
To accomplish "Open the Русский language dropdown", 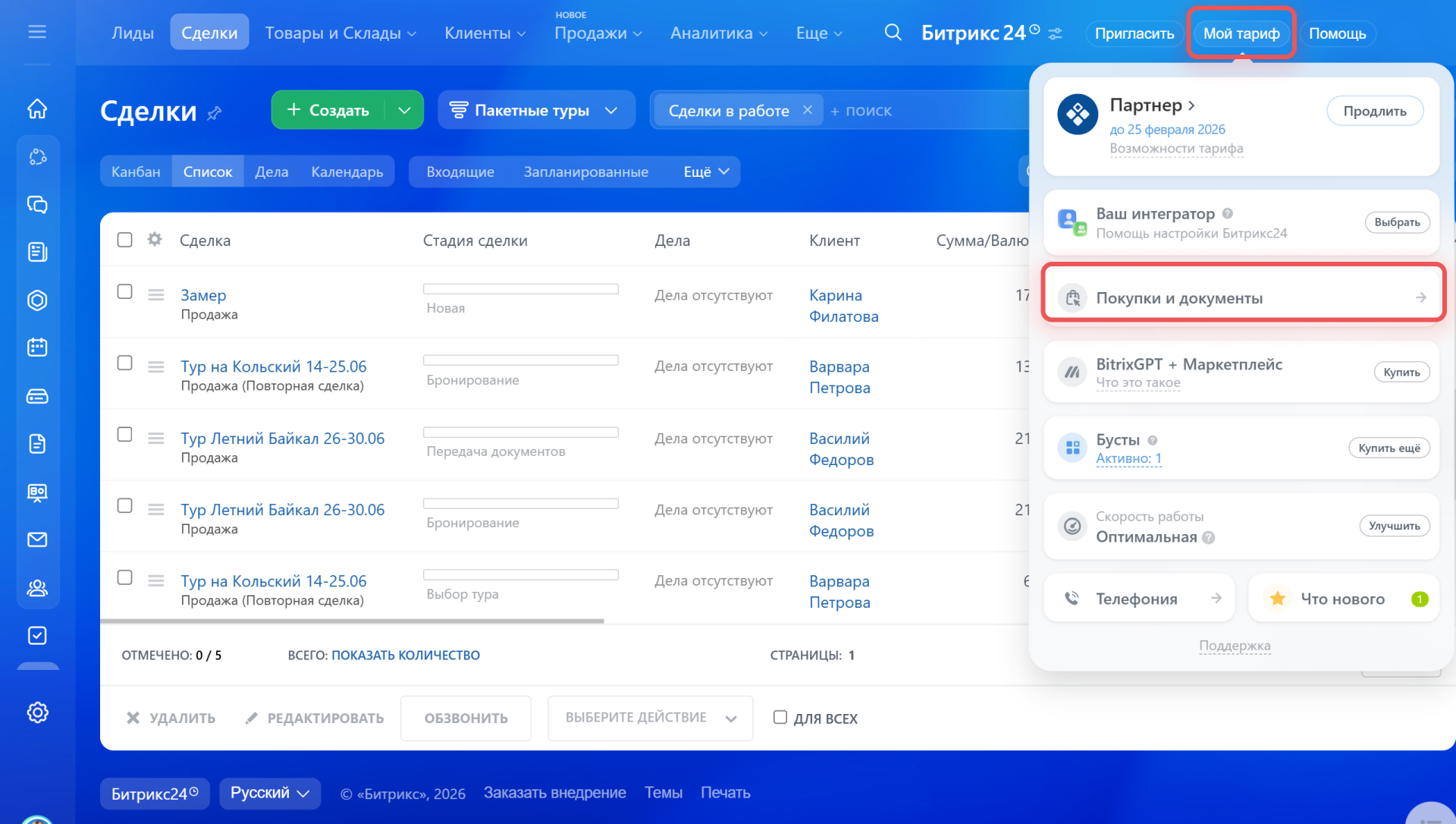I will pyautogui.click(x=270, y=793).
